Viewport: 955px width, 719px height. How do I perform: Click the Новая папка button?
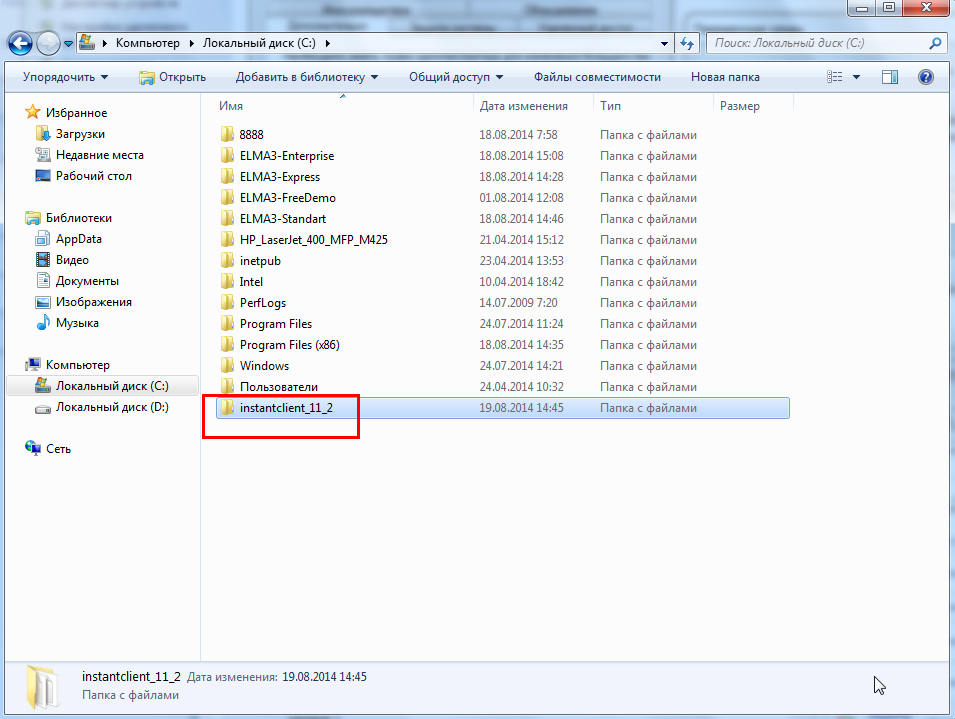click(x=725, y=77)
